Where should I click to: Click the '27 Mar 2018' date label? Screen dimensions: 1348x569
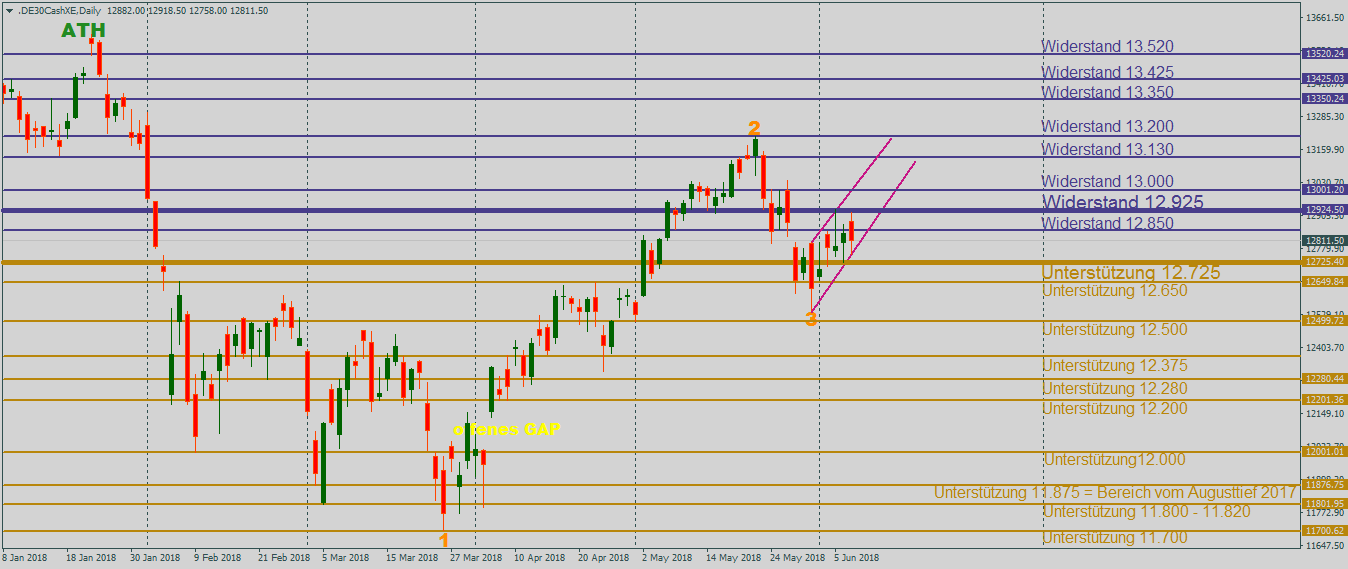(476, 558)
